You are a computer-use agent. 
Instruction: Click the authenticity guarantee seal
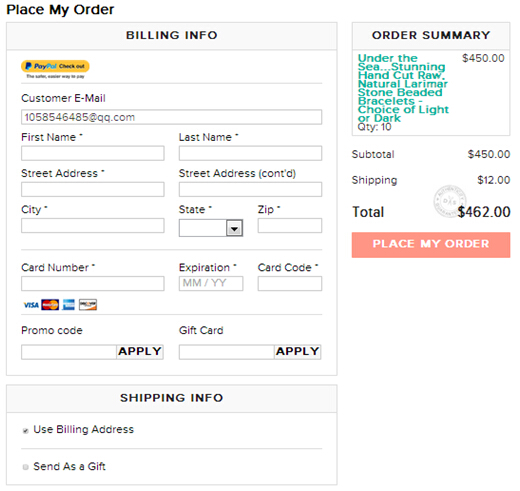(449, 201)
